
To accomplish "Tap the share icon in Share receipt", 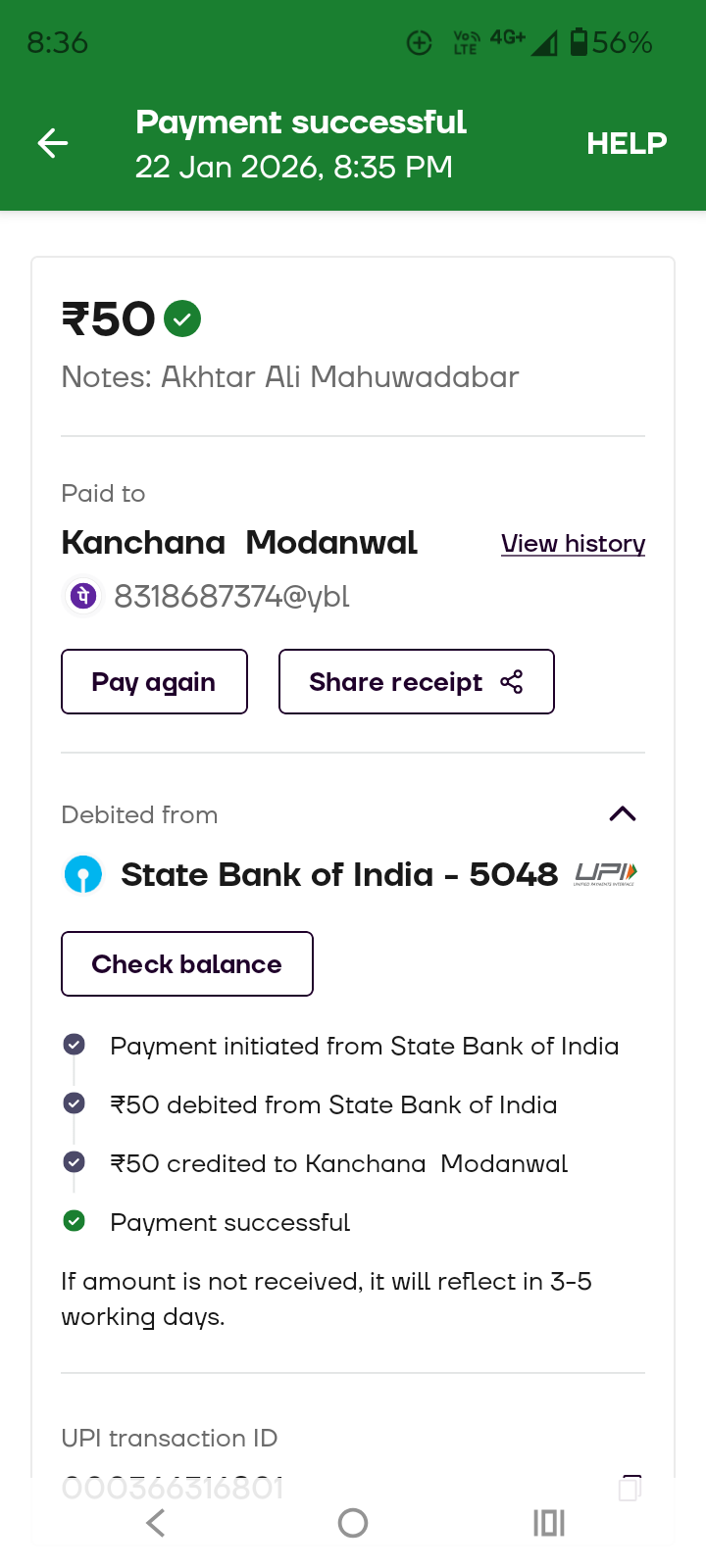I will 512,682.
